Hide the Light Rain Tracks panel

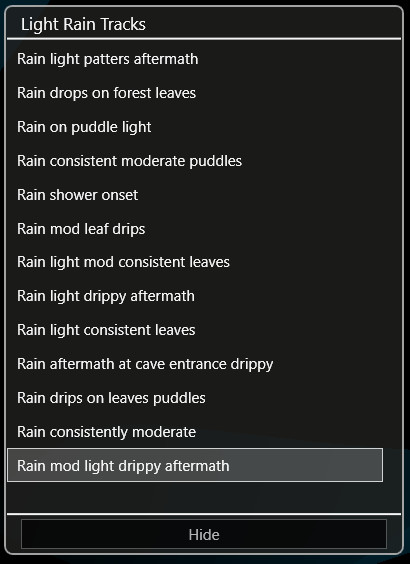204,535
